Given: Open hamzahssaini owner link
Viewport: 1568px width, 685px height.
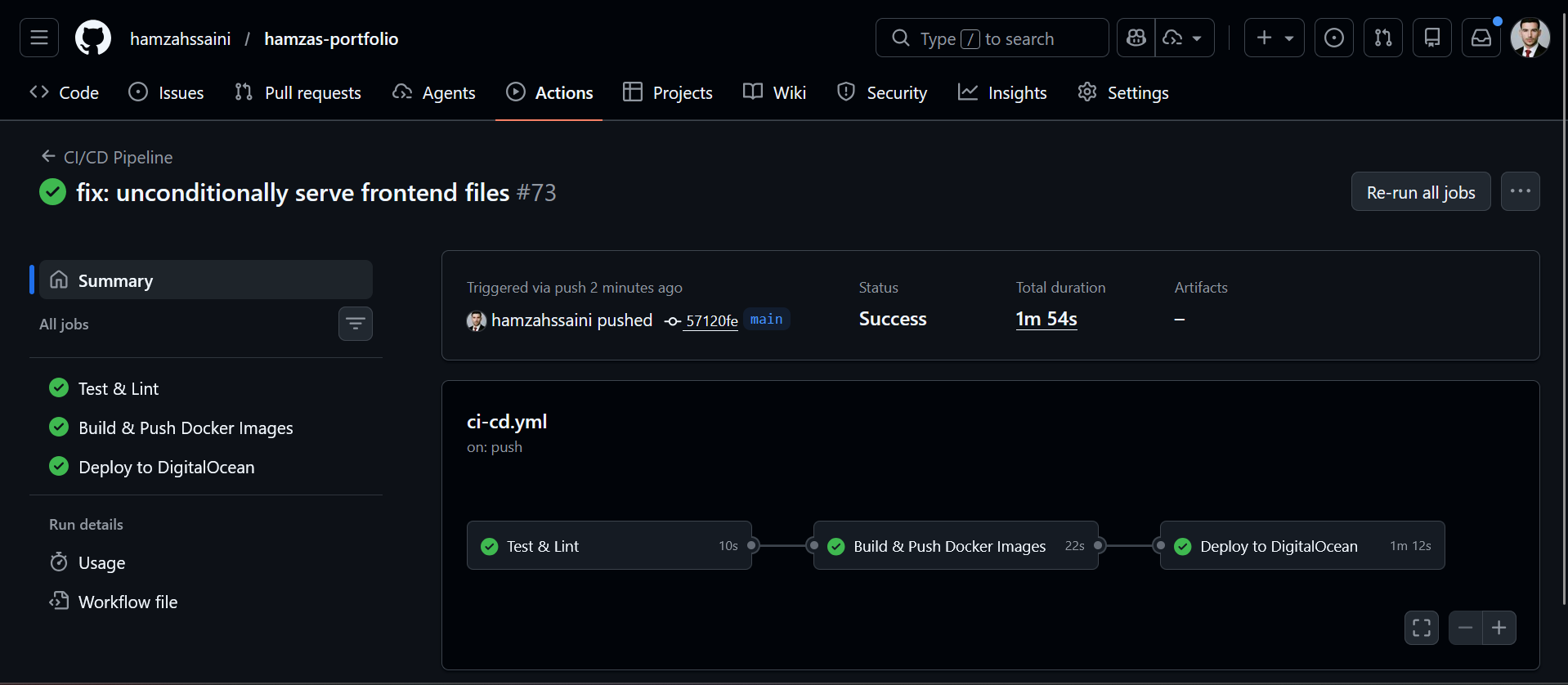Looking at the screenshot, I should pyautogui.click(x=181, y=38).
